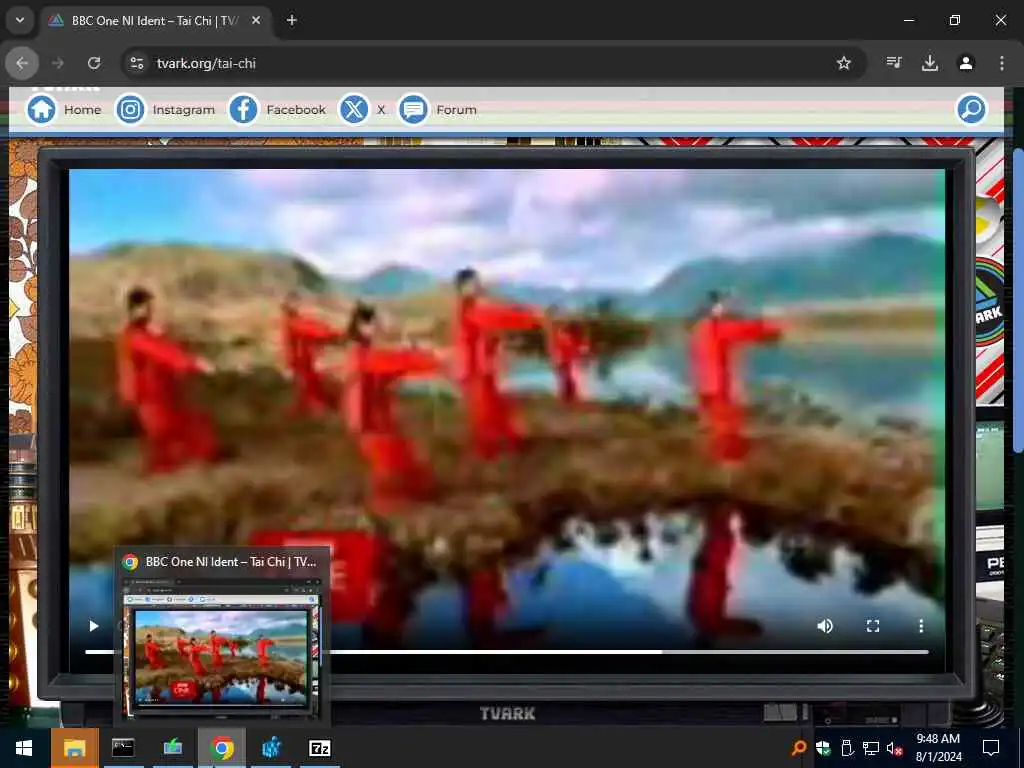Open the Windows Start menu

coord(24,748)
